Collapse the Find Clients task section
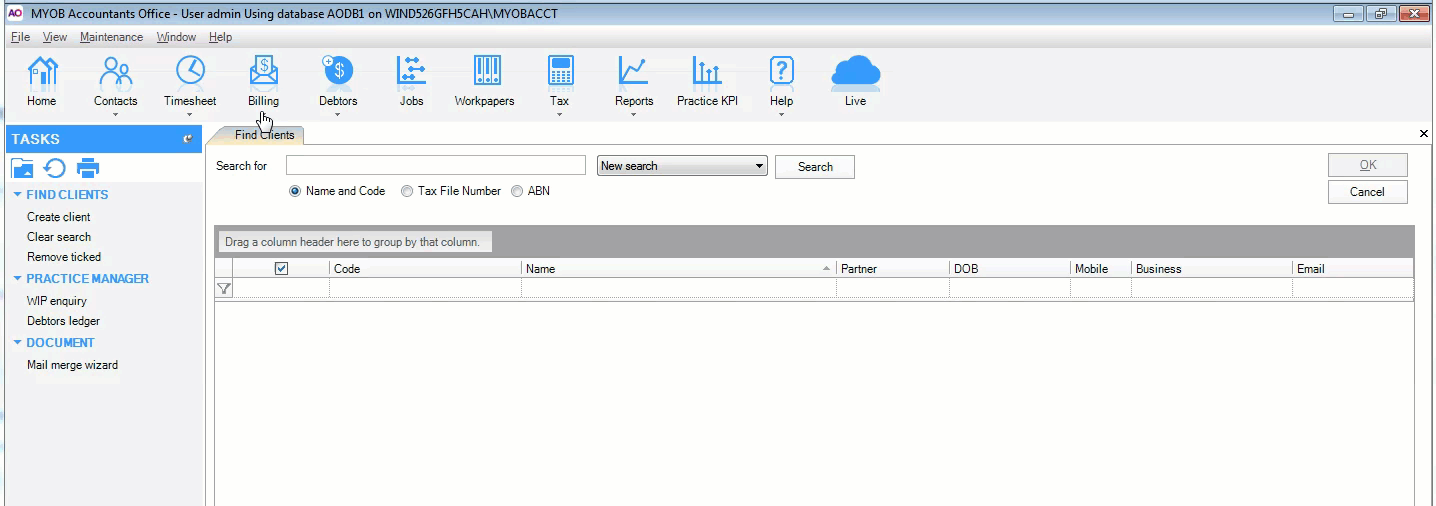Image resolution: width=1436 pixels, height=506 pixels. pyautogui.click(x=17, y=195)
